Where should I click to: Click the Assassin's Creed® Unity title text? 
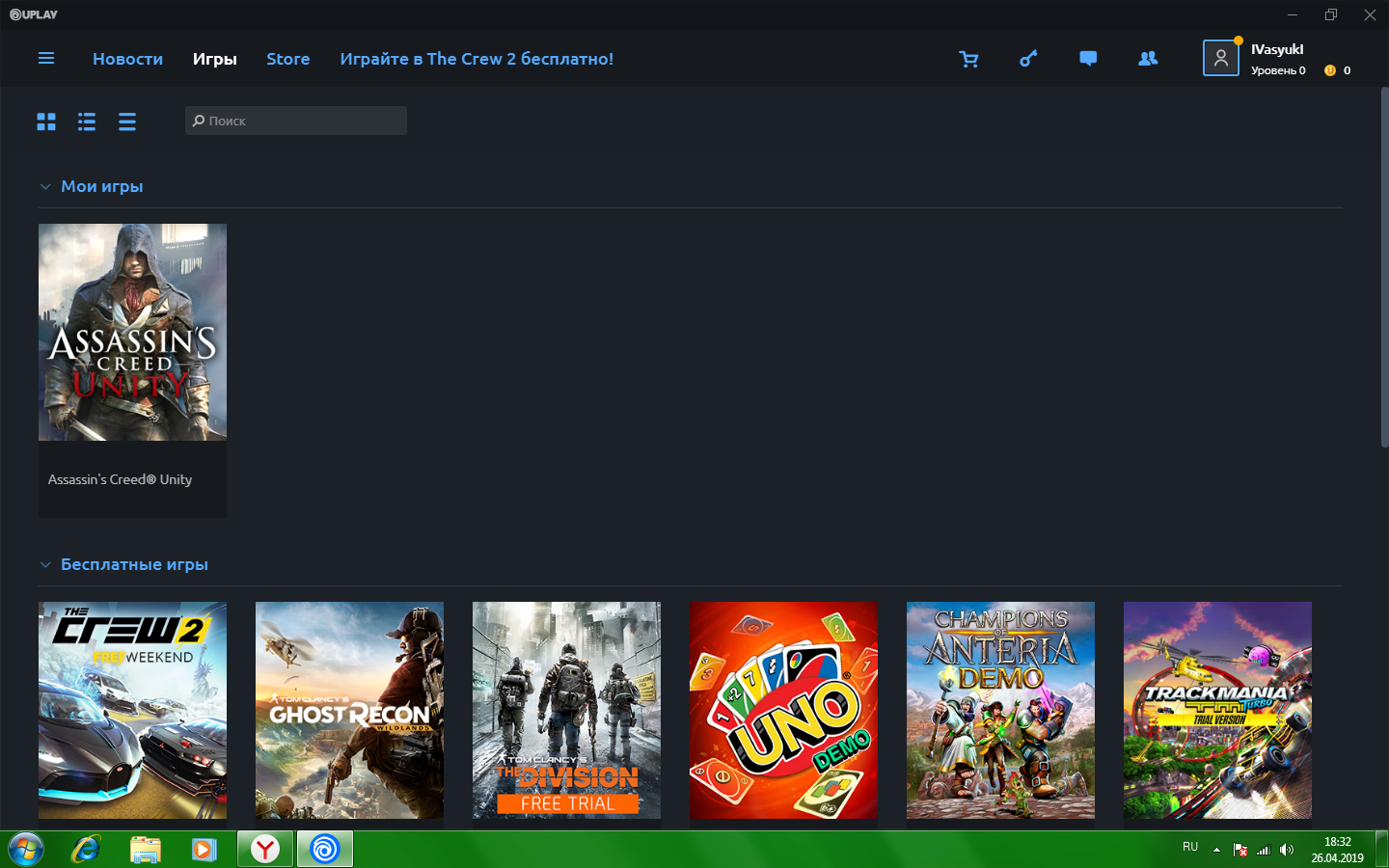[x=120, y=479]
